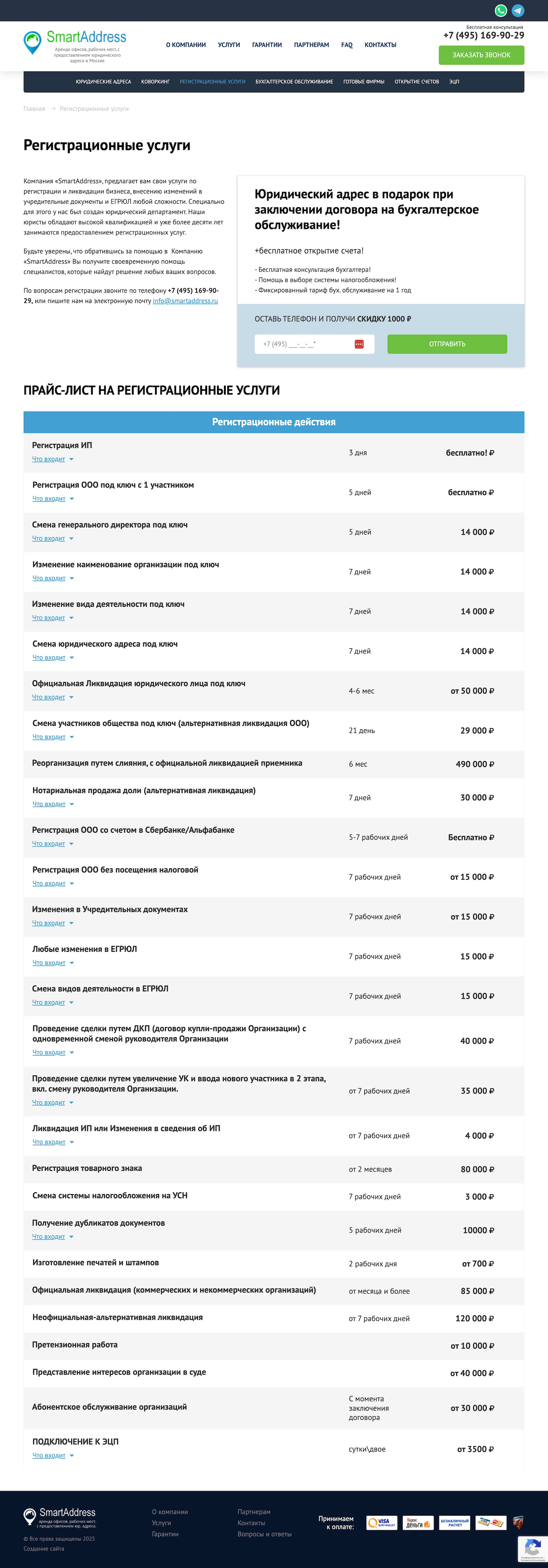
Task: Click the reCAPTCHA badge
Action: 532,1549
